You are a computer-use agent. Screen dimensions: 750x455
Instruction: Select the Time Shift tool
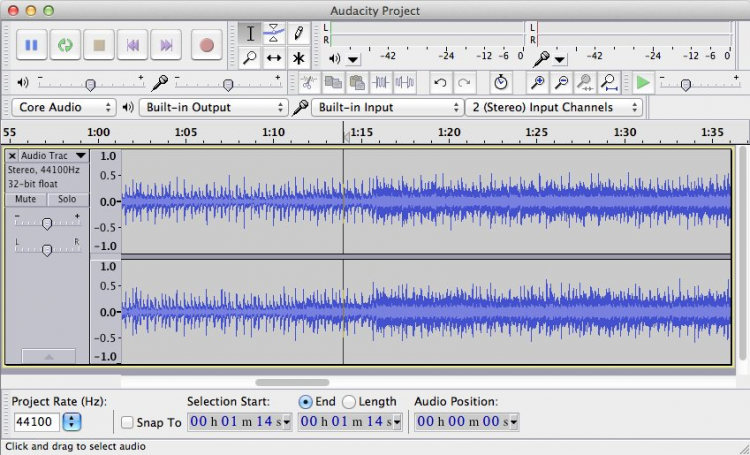coord(274,58)
